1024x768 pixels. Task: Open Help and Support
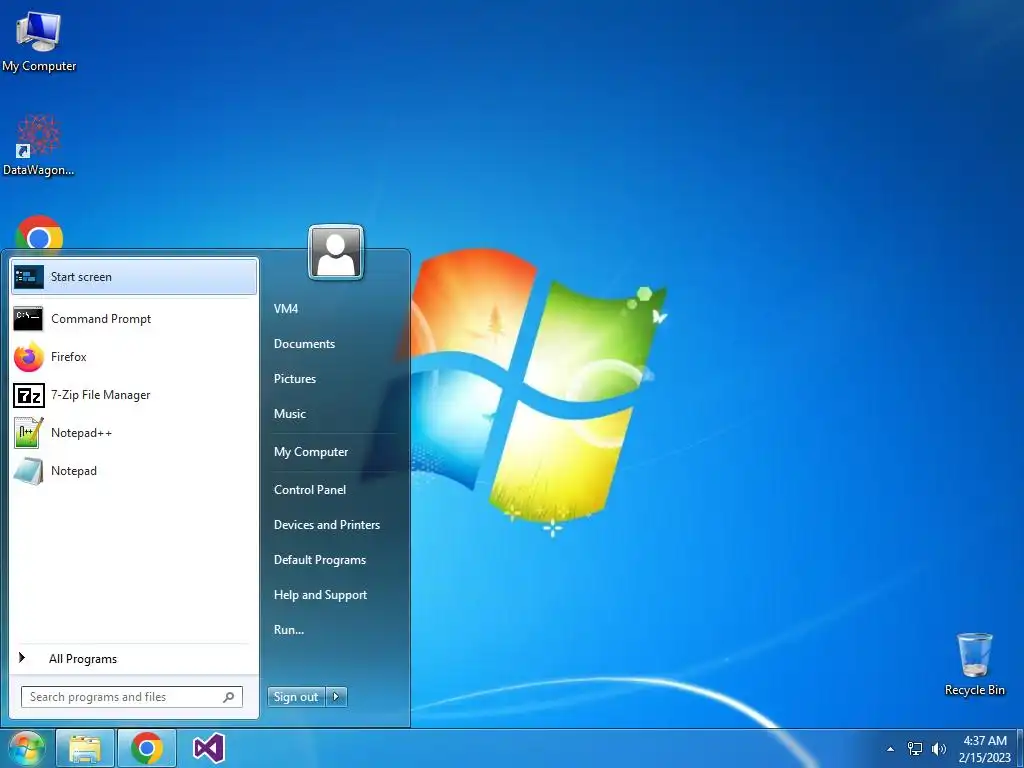point(321,595)
